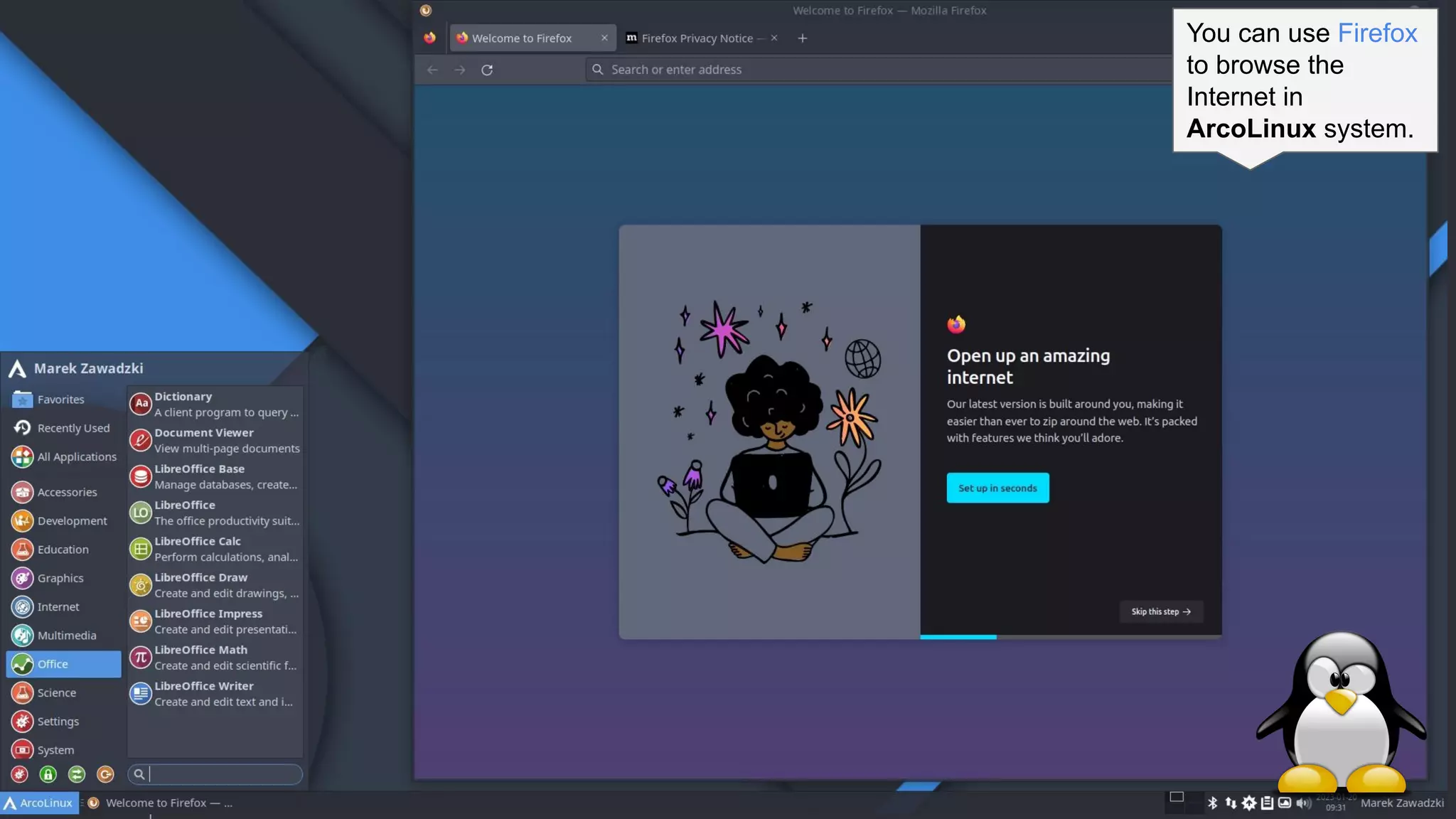The image size is (1456, 819).
Task: Switch to Firefox Privacy Notice tab
Action: pos(695,38)
